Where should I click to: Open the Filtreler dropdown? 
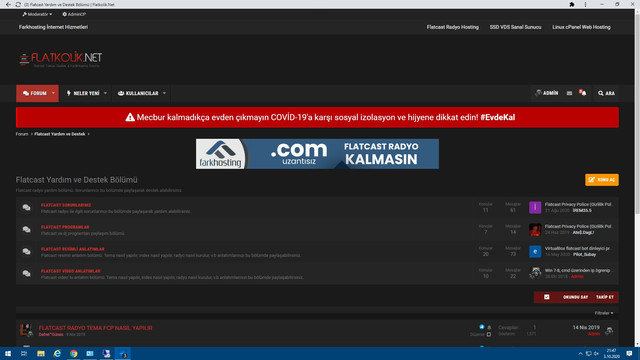coord(604,313)
